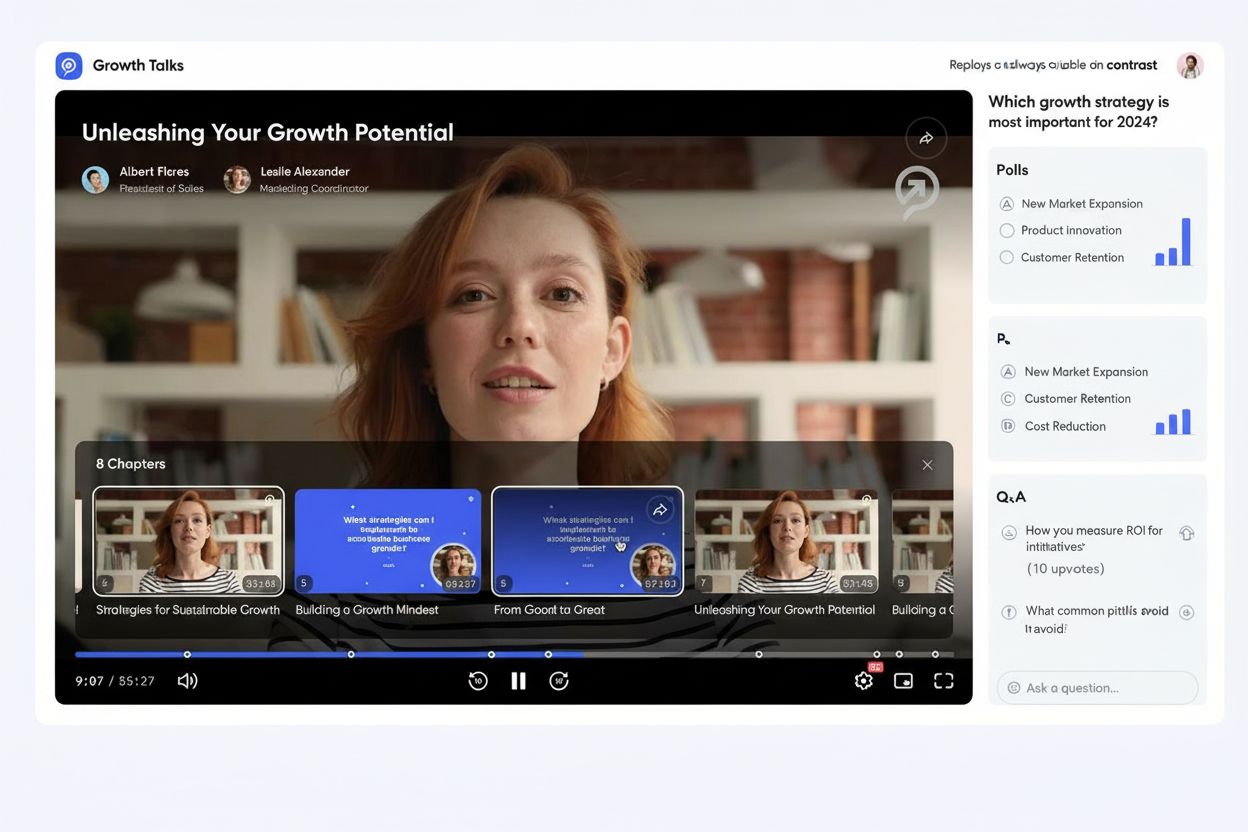Open the 'Building a Growth Mindset' chapter
1248x832 pixels.
coord(388,541)
